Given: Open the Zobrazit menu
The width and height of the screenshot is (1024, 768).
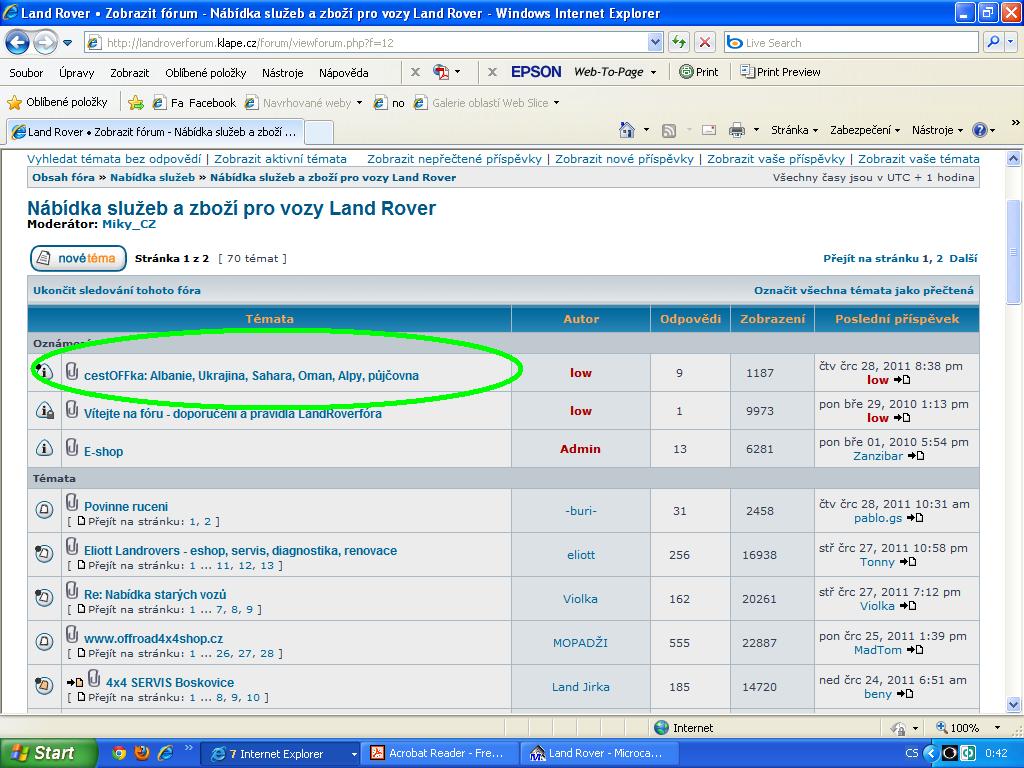Looking at the screenshot, I should pyautogui.click(x=129, y=73).
